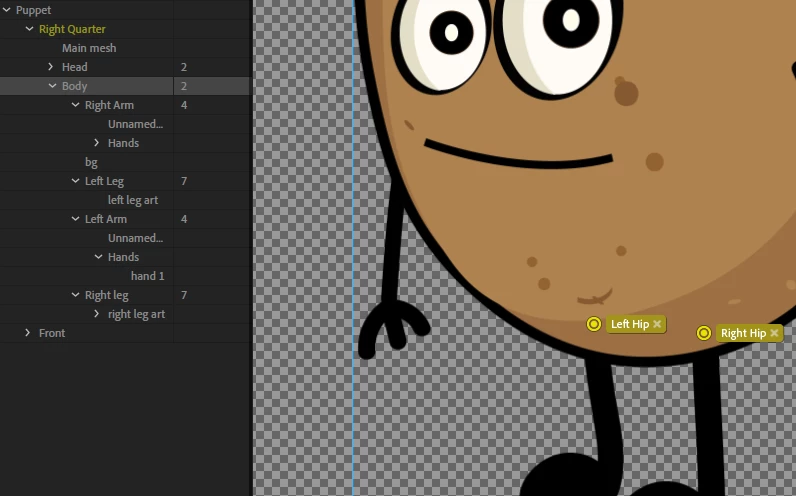The height and width of the screenshot is (496, 796).
Task: Collapse the Right Arm group chevron
Action: [x=75, y=105]
